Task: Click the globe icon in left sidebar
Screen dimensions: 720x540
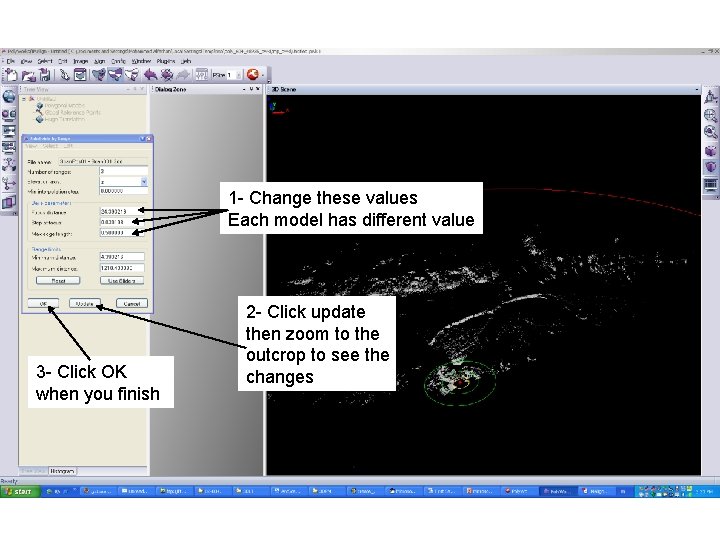Action: click(9, 97)
